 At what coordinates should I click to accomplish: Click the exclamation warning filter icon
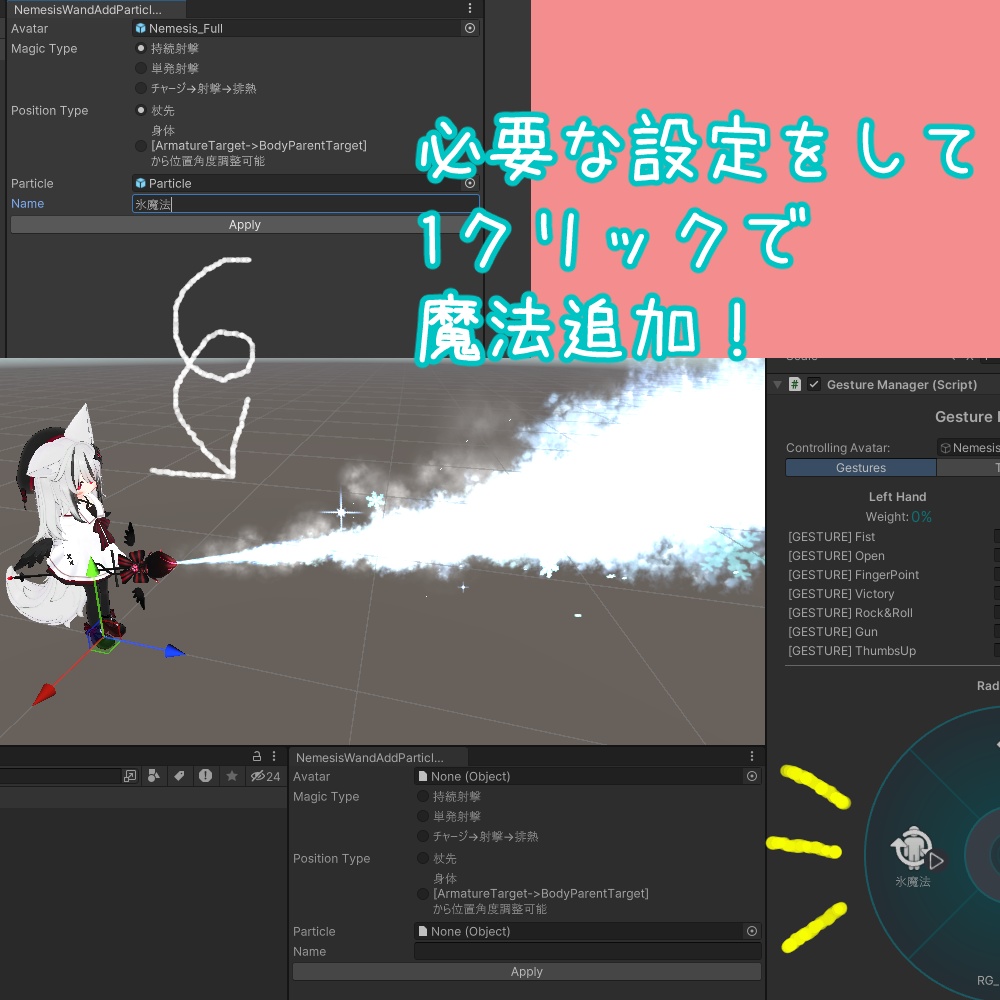click(x=205, y=776)
